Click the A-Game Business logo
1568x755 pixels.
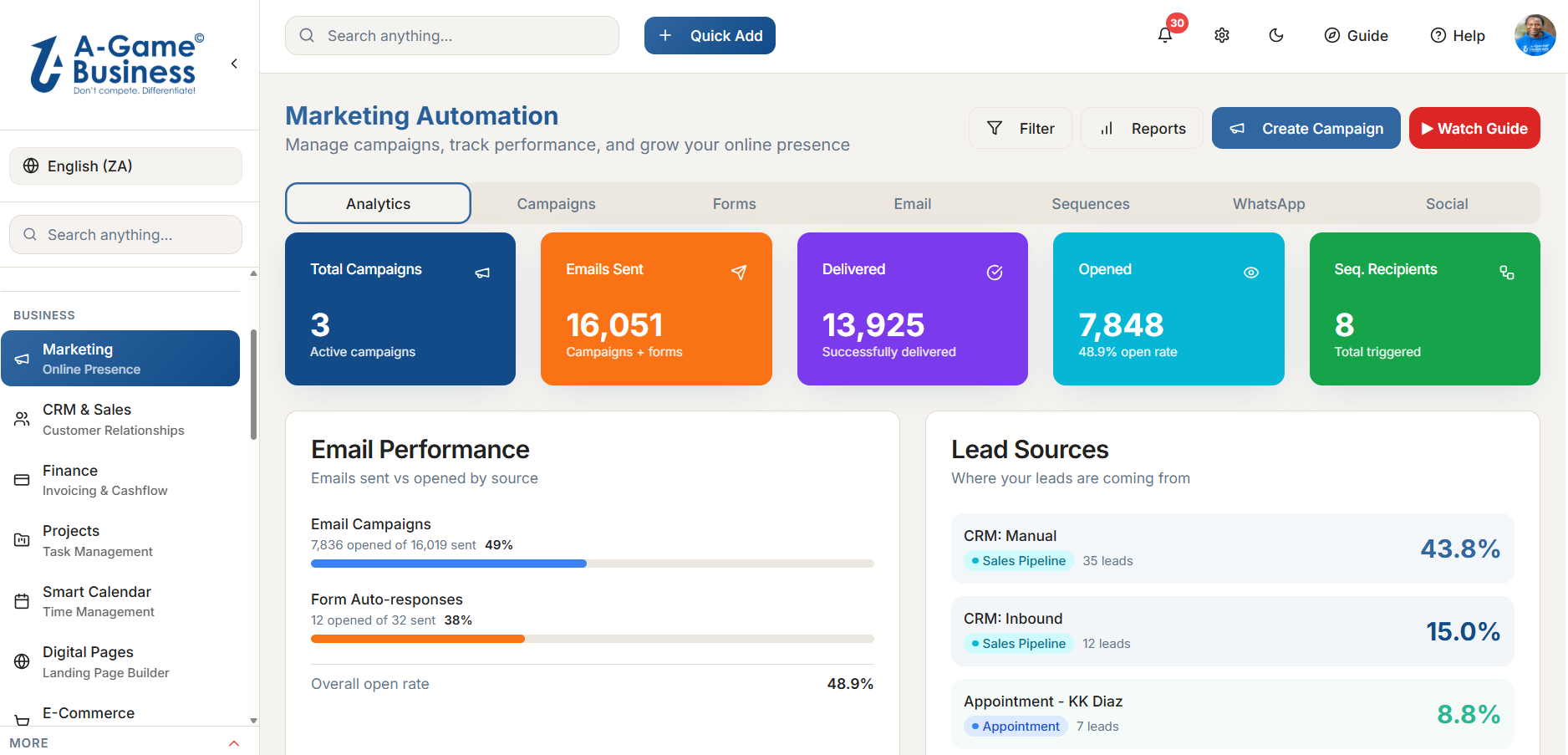(x=117, y=64)
